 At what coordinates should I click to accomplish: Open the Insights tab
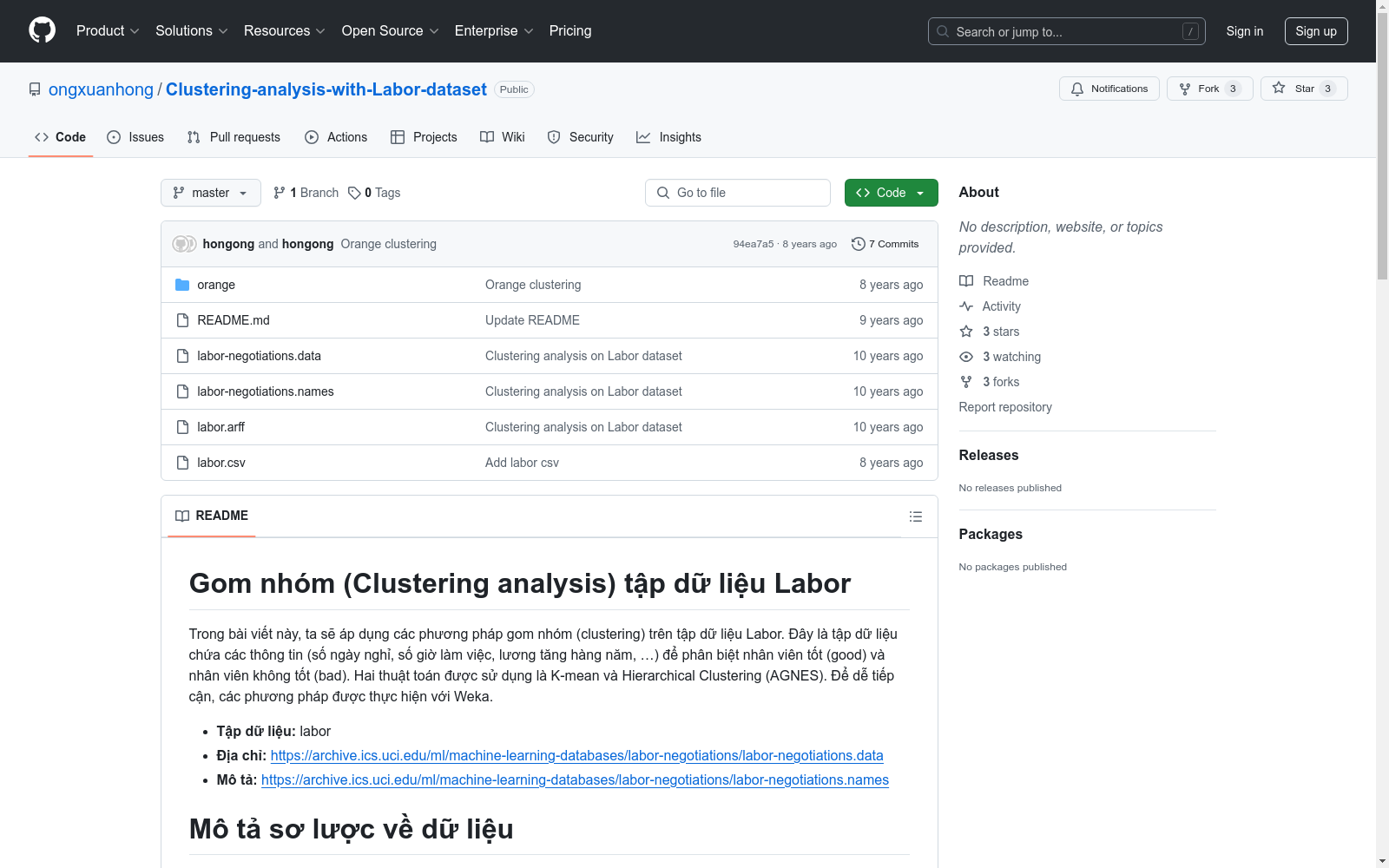668,137
